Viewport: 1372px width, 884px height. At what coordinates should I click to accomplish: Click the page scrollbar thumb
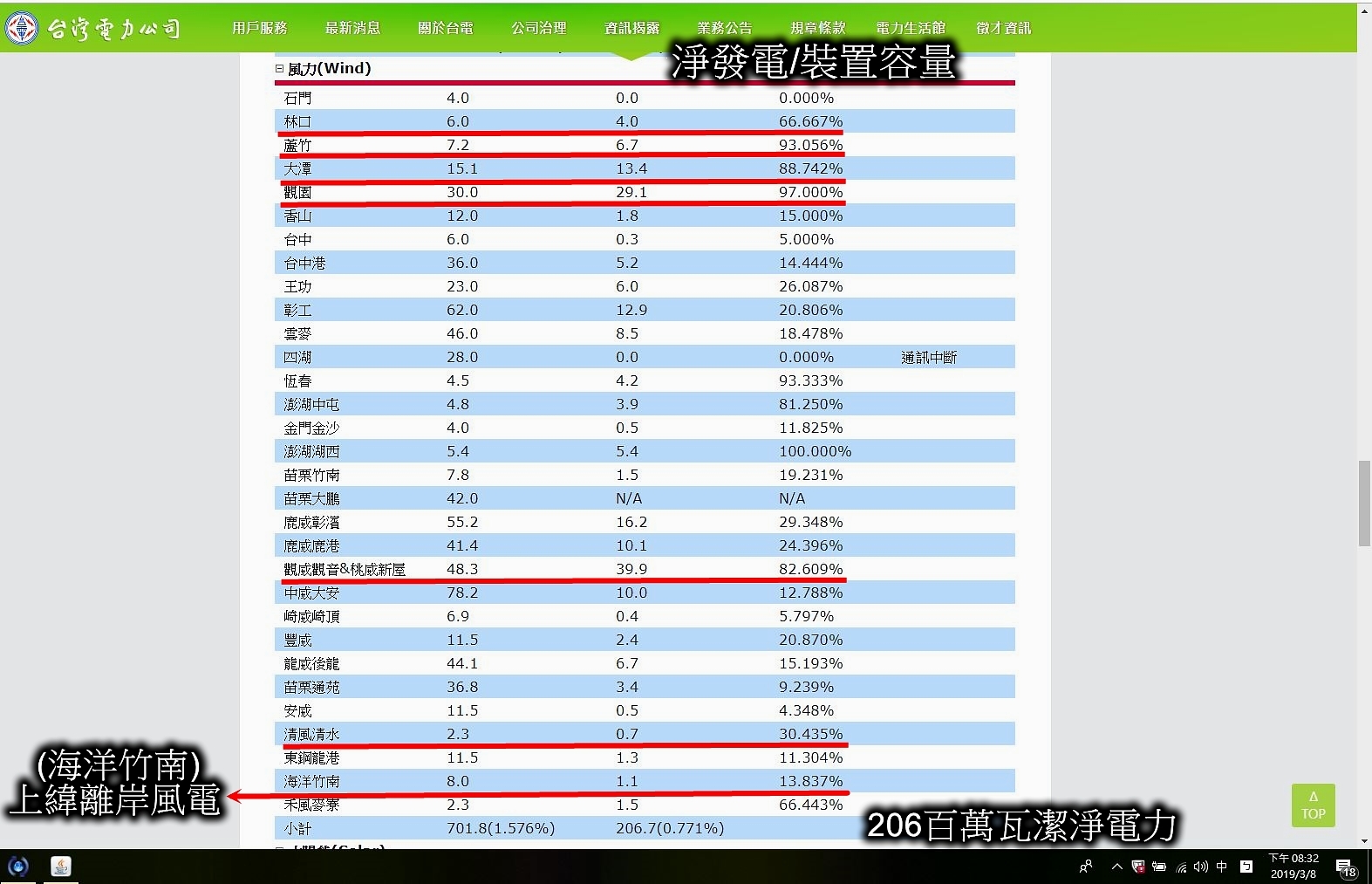tap(1364, 504)
